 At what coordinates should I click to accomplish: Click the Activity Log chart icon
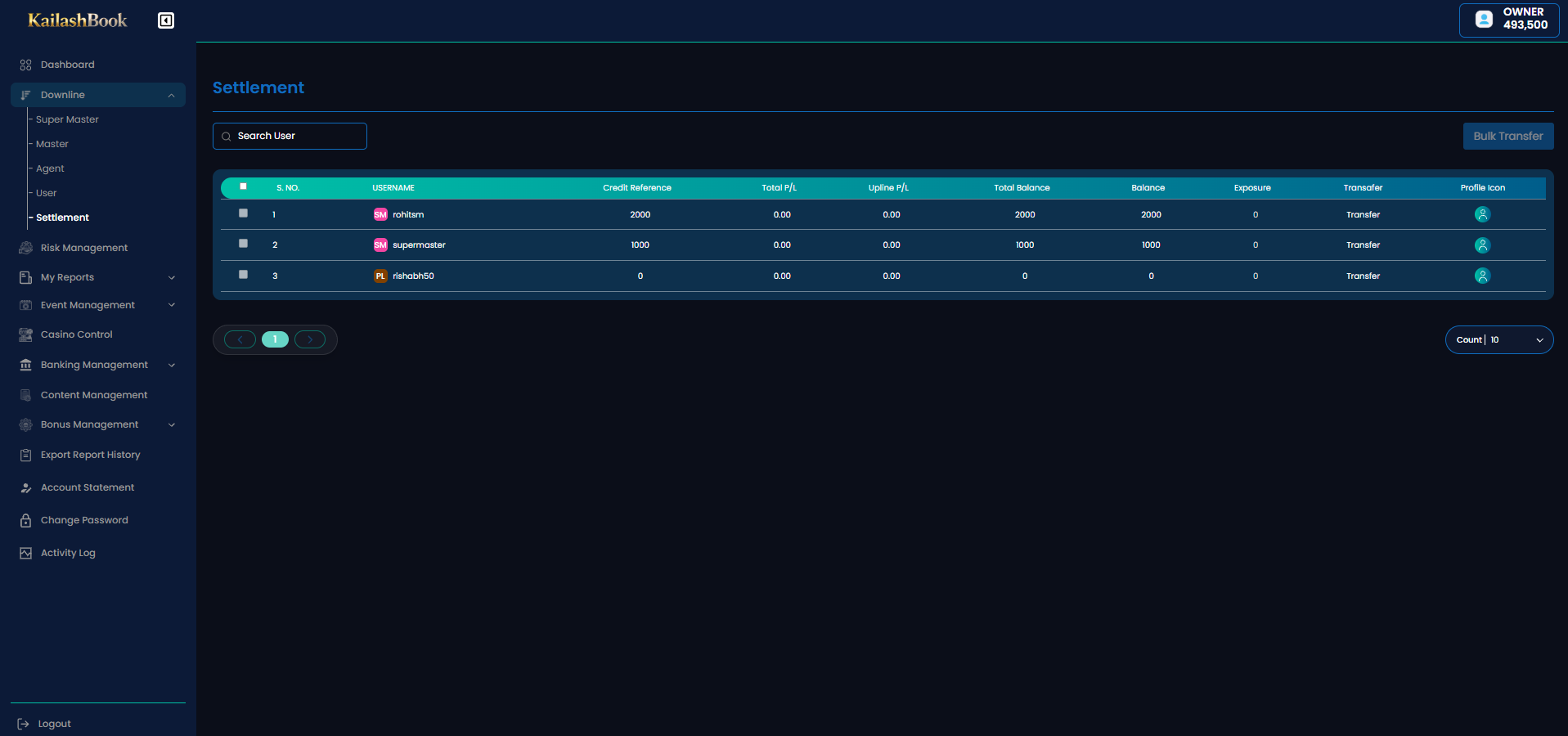(25, 553)
